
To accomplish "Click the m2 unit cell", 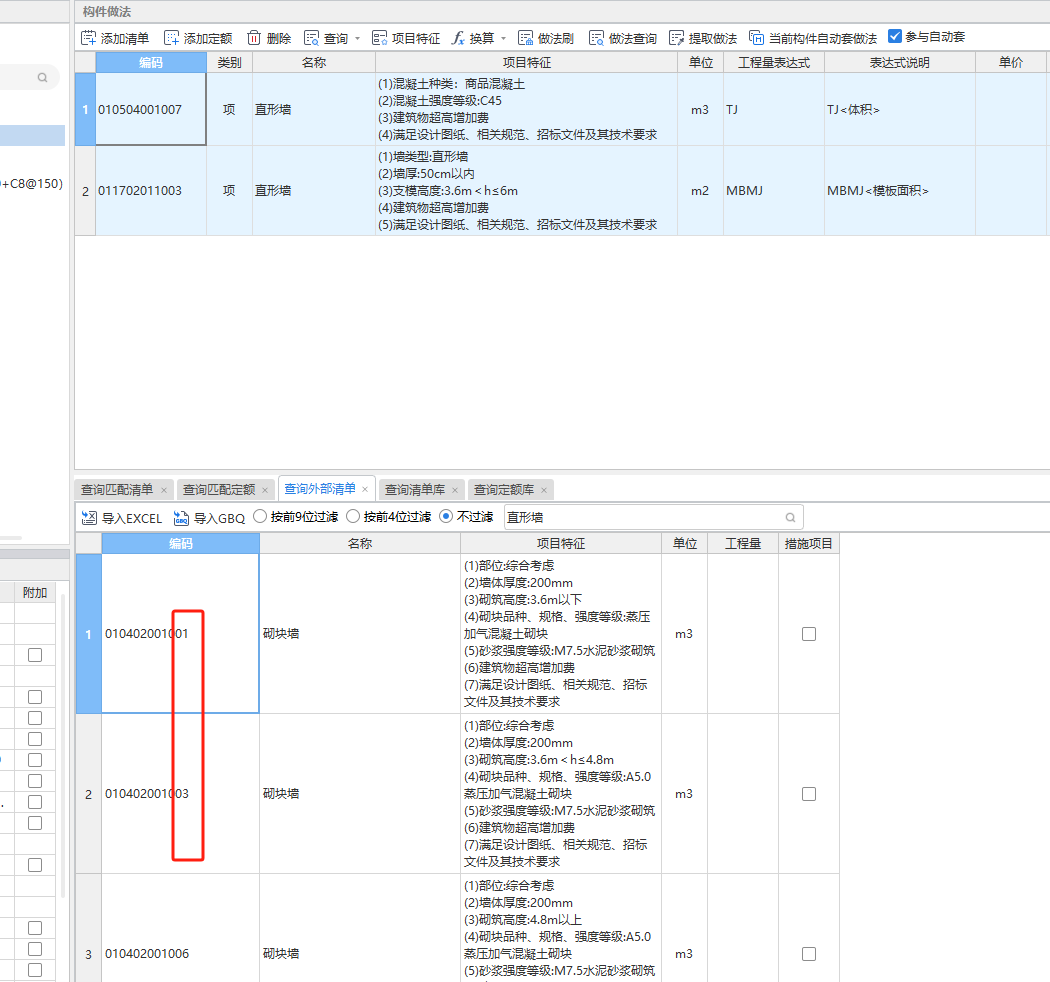I will [700, 191].
